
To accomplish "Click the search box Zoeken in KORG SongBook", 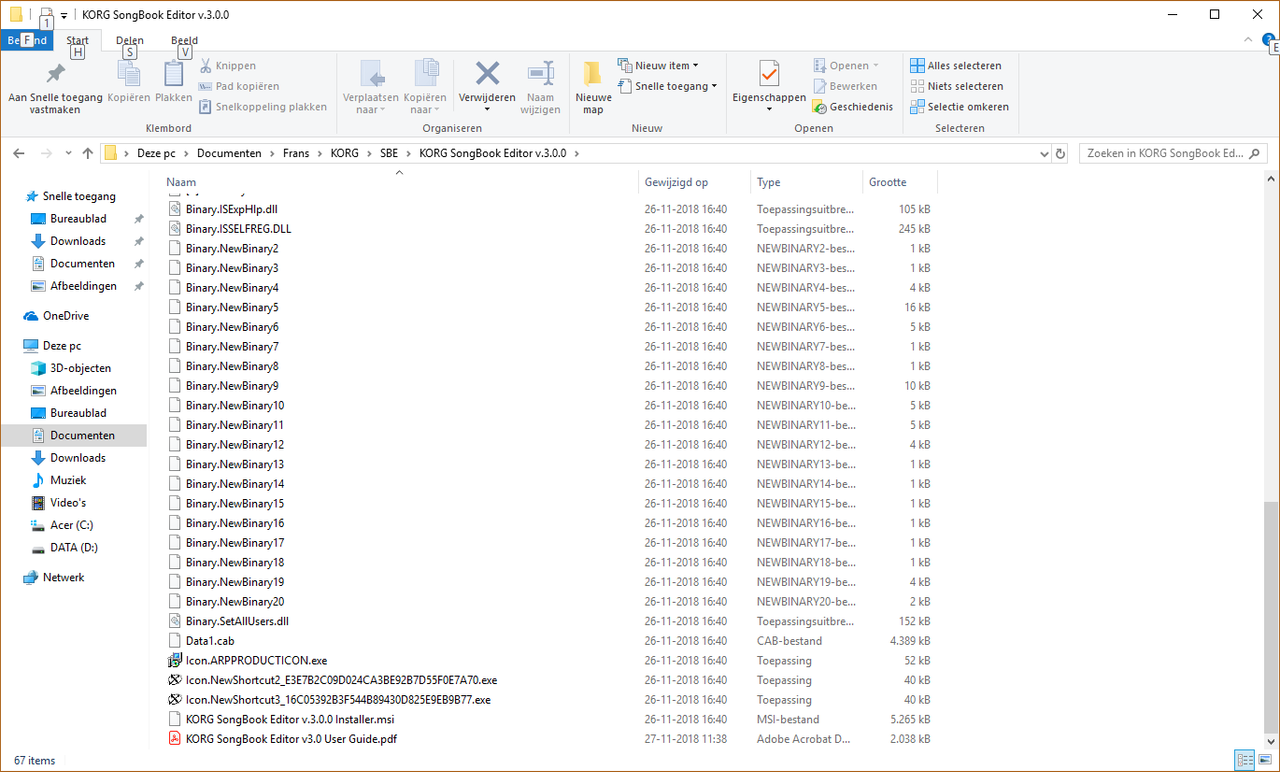I will [x=1172, y=154].
